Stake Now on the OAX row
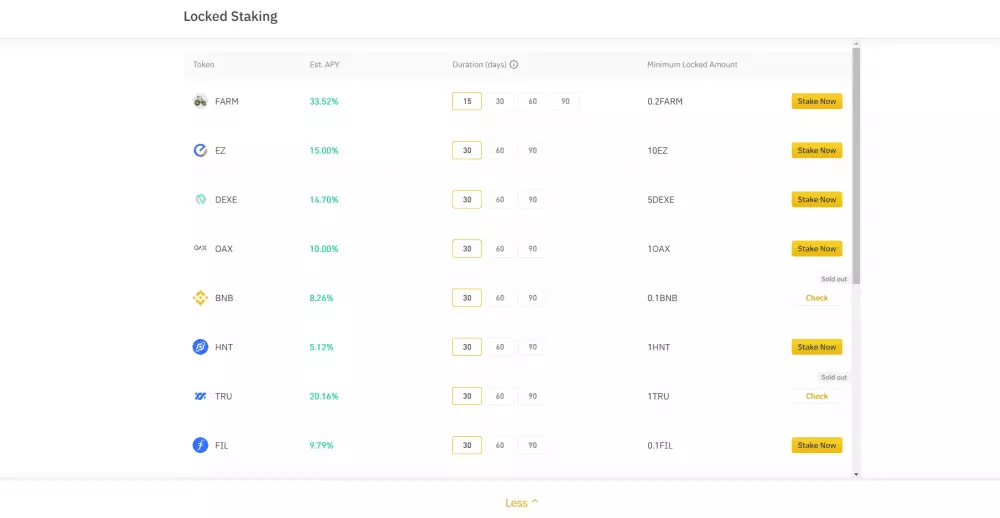This screenshot has height=518, width=1000. click(x=817, y=249)
